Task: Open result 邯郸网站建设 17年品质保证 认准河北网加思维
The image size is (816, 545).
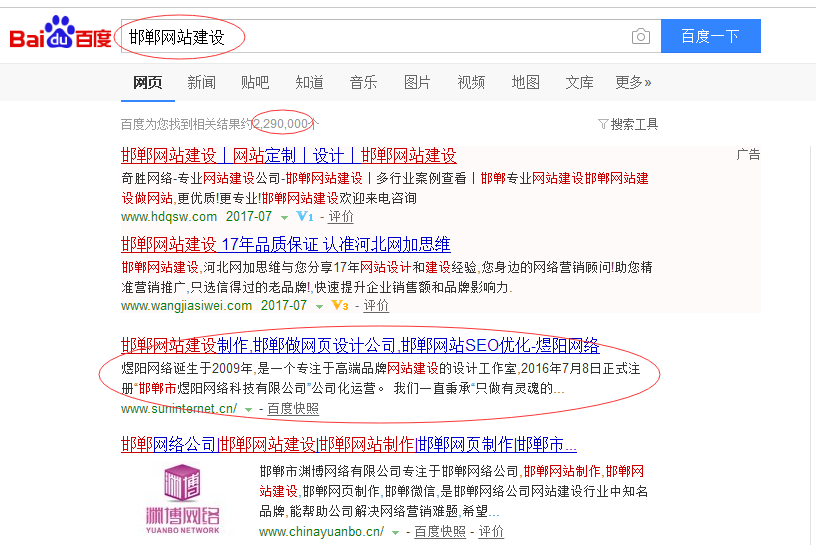Action: coord(286,244)
